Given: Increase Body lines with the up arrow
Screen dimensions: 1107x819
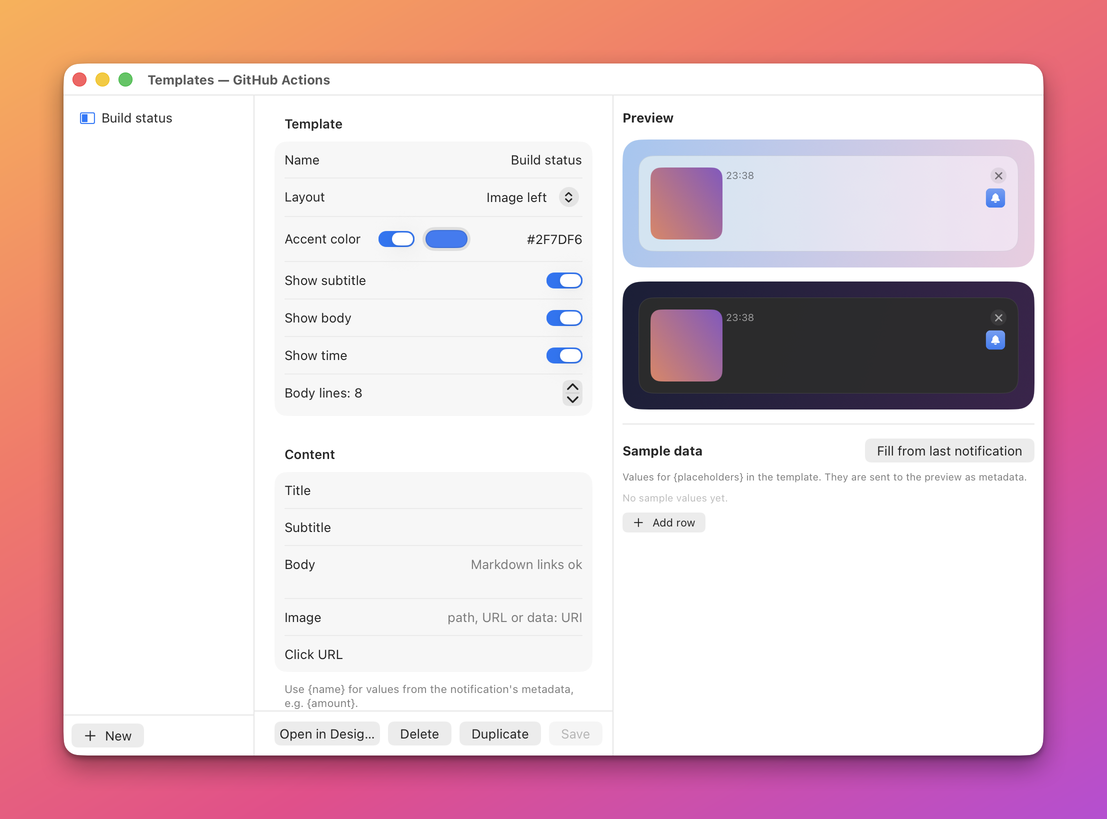Looking at the screenshot, I should pos(573,387).
